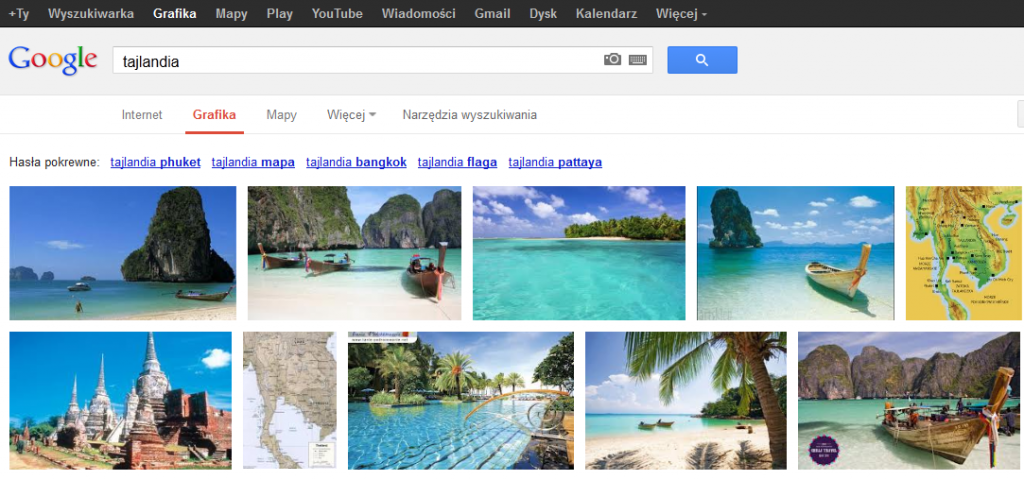1024x480 pixels.
Task: Go to Gmail in the top bar
Action: 492,14
